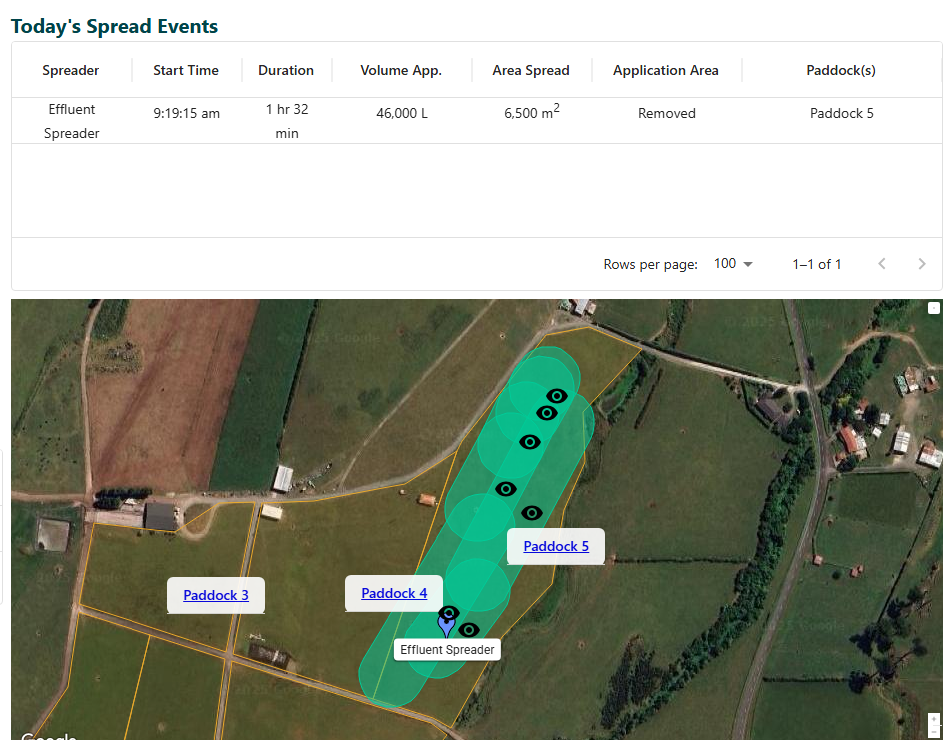This screenshot has width=943, height=740.
Task: Click the eye marker right of the spreader pin
Action: coord(468,630)
